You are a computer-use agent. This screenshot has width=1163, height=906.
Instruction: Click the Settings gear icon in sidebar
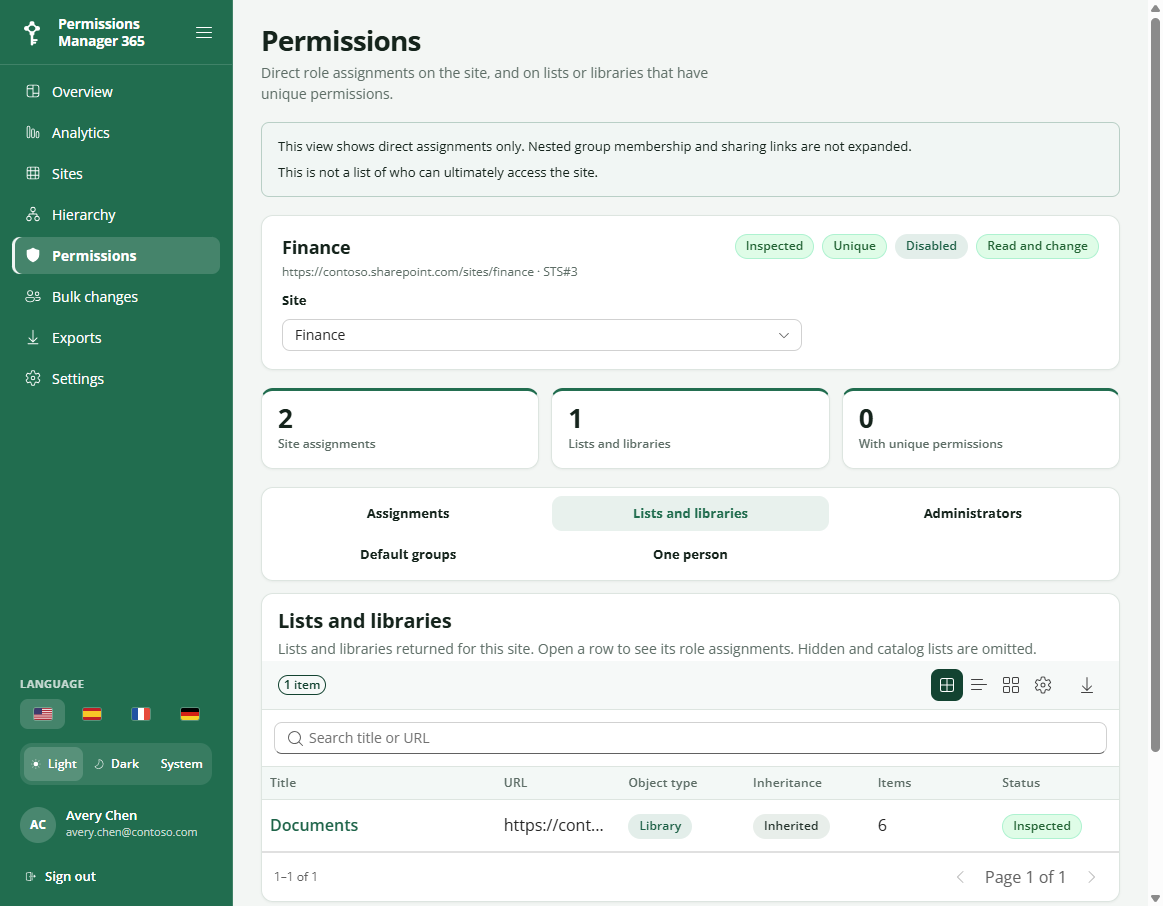(x=33, y=378)
